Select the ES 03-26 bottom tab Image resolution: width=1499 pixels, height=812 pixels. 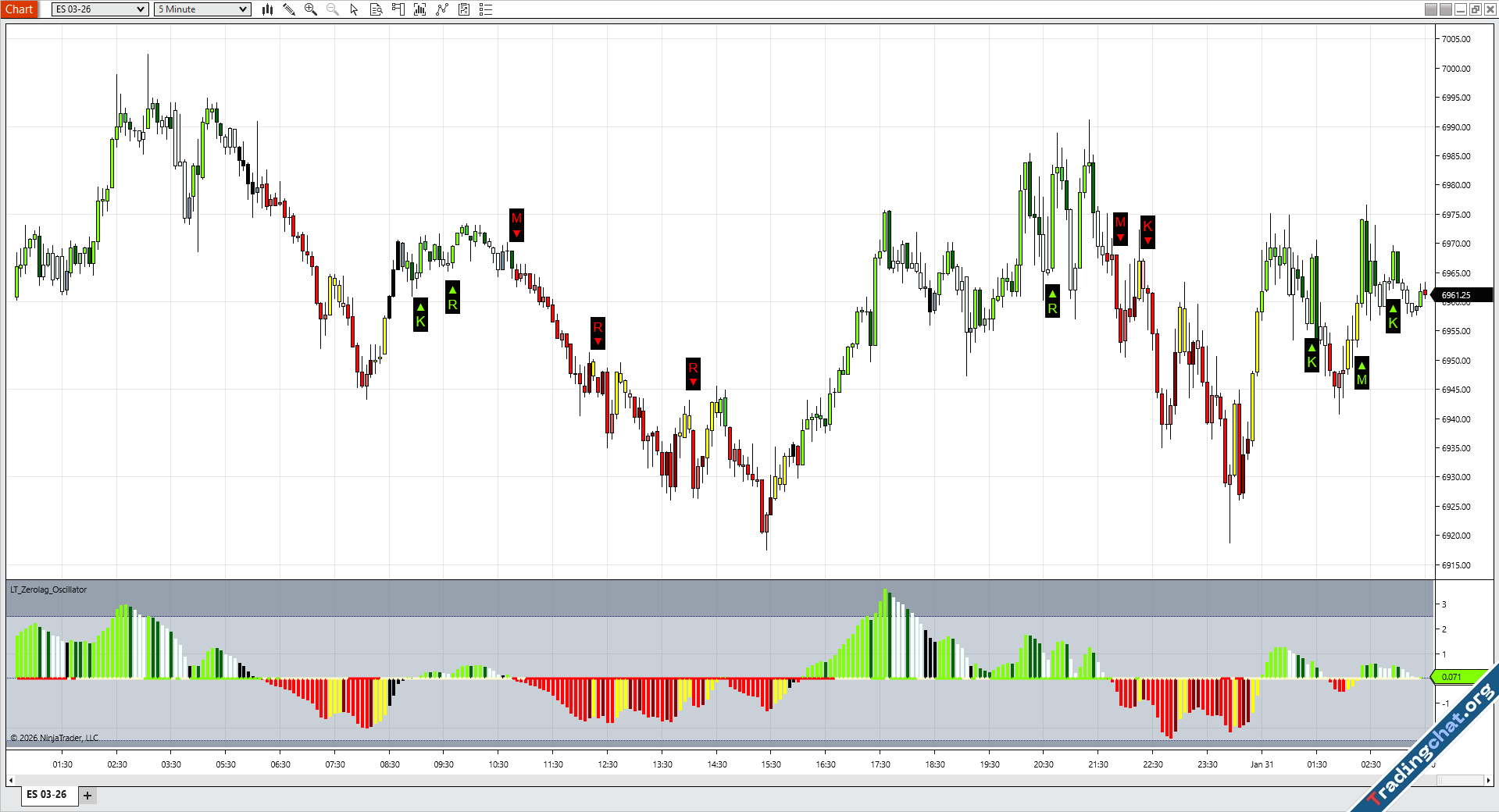(x=47, y=795)
